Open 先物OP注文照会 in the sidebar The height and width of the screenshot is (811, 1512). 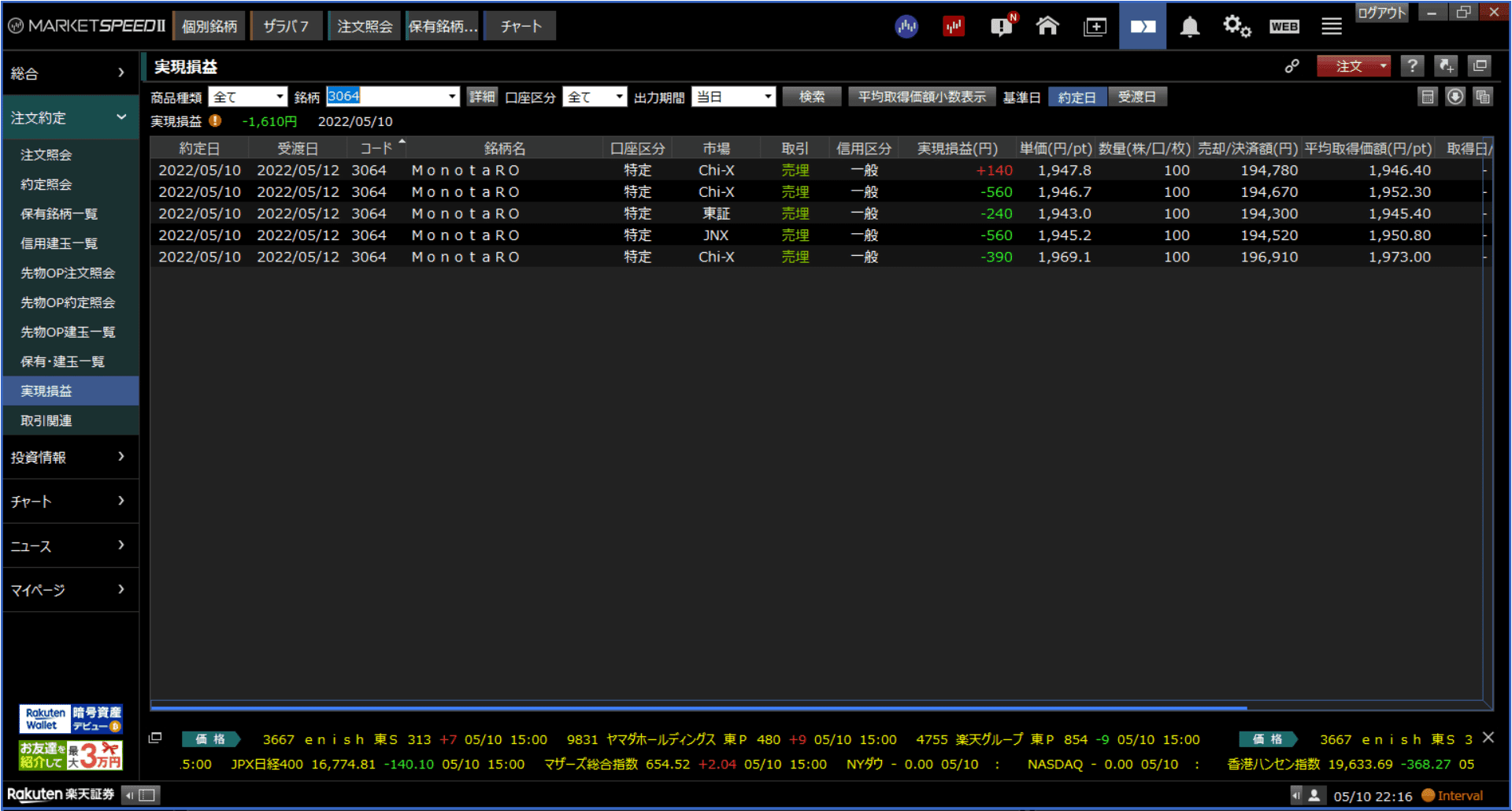tap(69, 273)
